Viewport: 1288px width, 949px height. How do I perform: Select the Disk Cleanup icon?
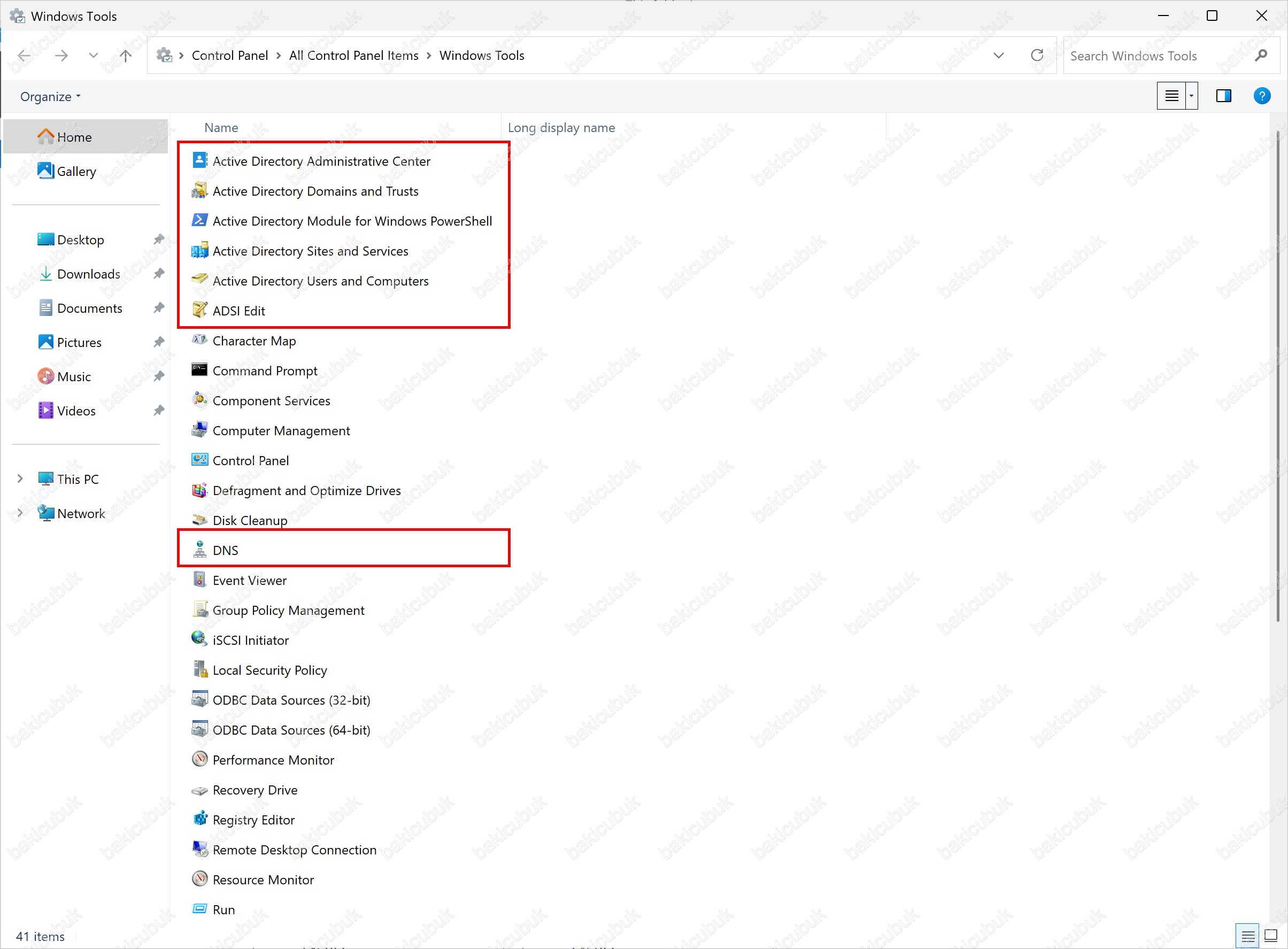[x=199, y=519]
